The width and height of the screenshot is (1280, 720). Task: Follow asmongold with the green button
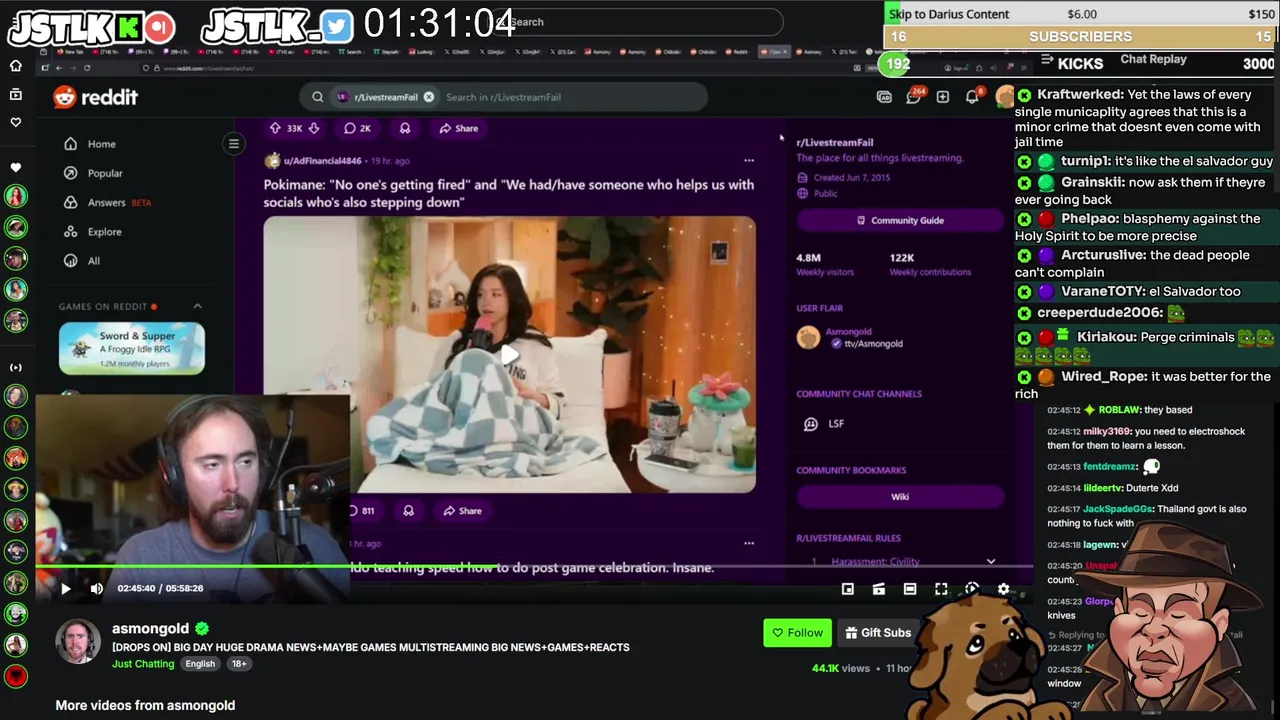(797, 633)
